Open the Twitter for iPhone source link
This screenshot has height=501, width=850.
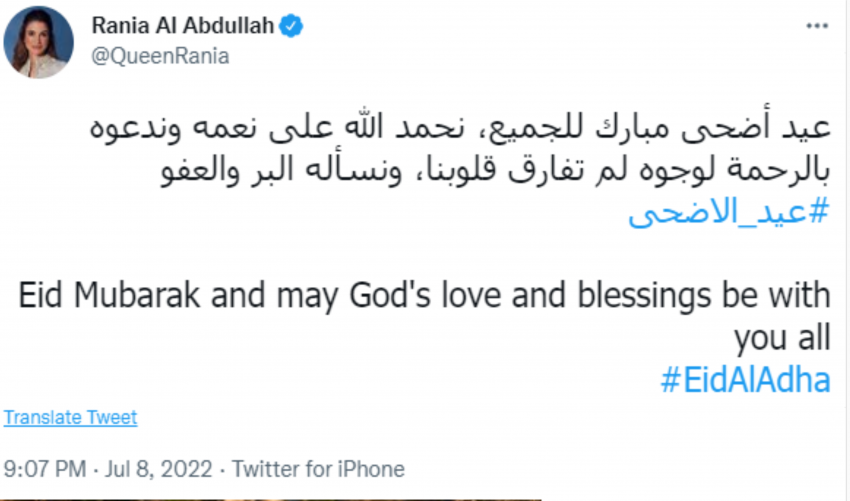319,468
